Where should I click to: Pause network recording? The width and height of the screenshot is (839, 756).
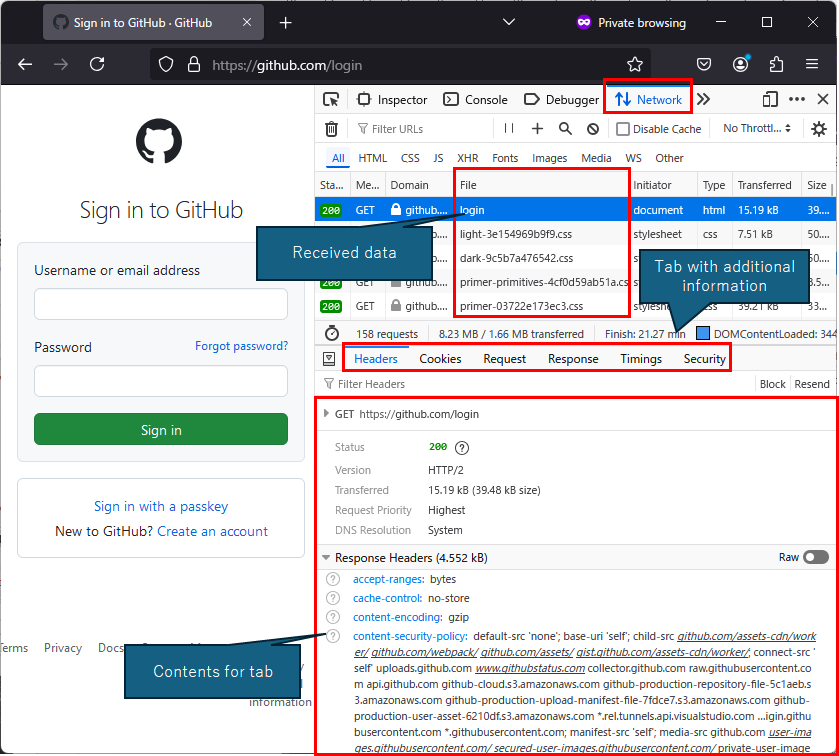509,128
